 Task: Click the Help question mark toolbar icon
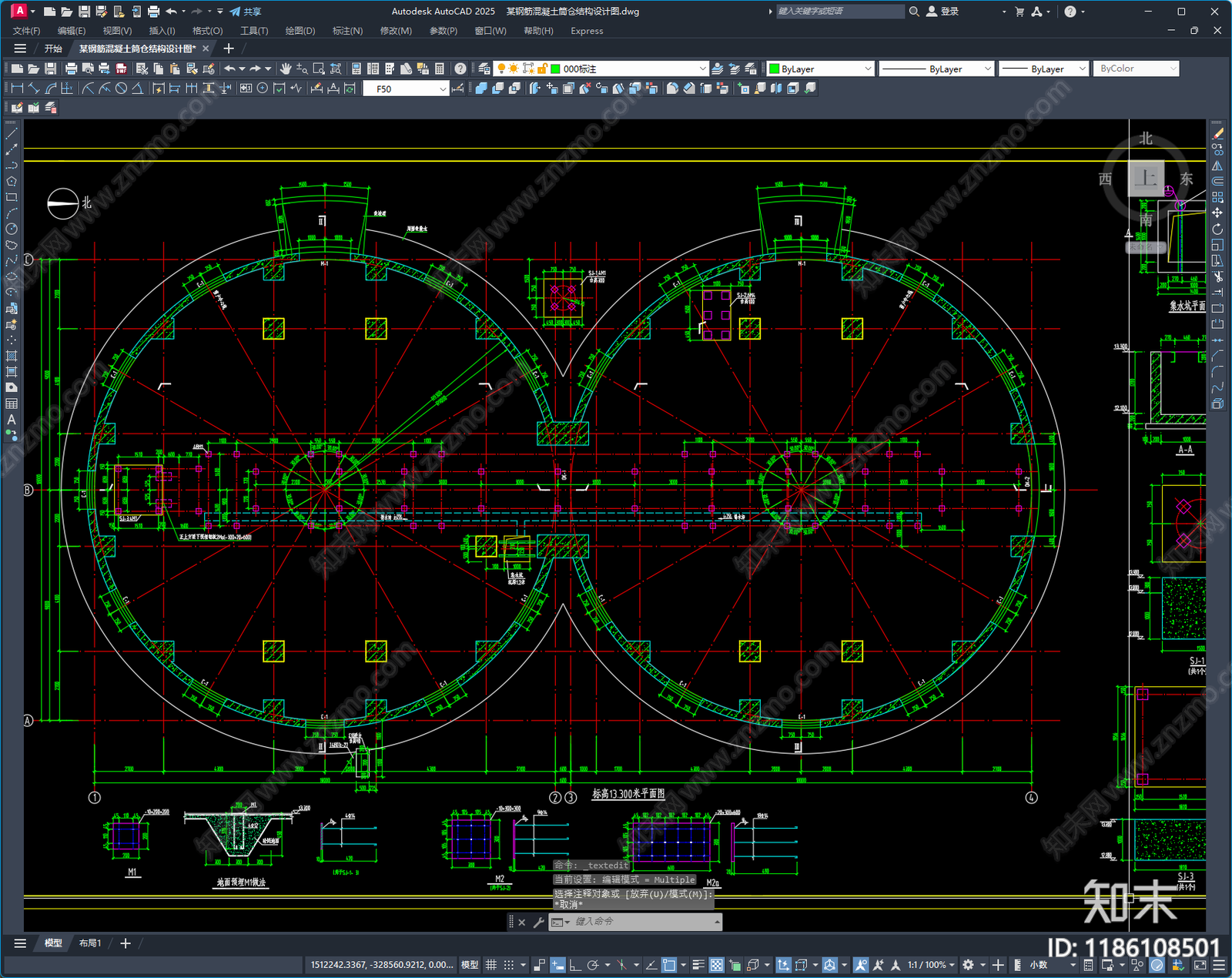pos(460,69)
